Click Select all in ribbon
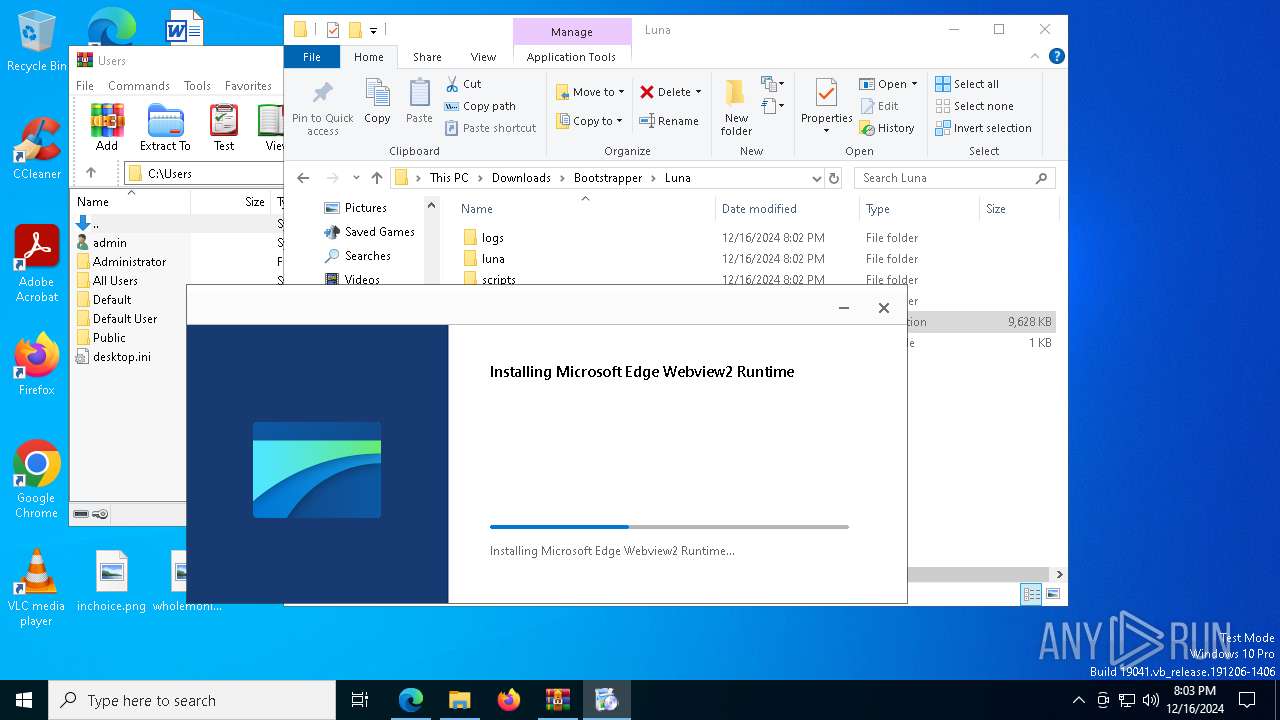Viewport: 1280px width, 720px height. click(967, 84)
